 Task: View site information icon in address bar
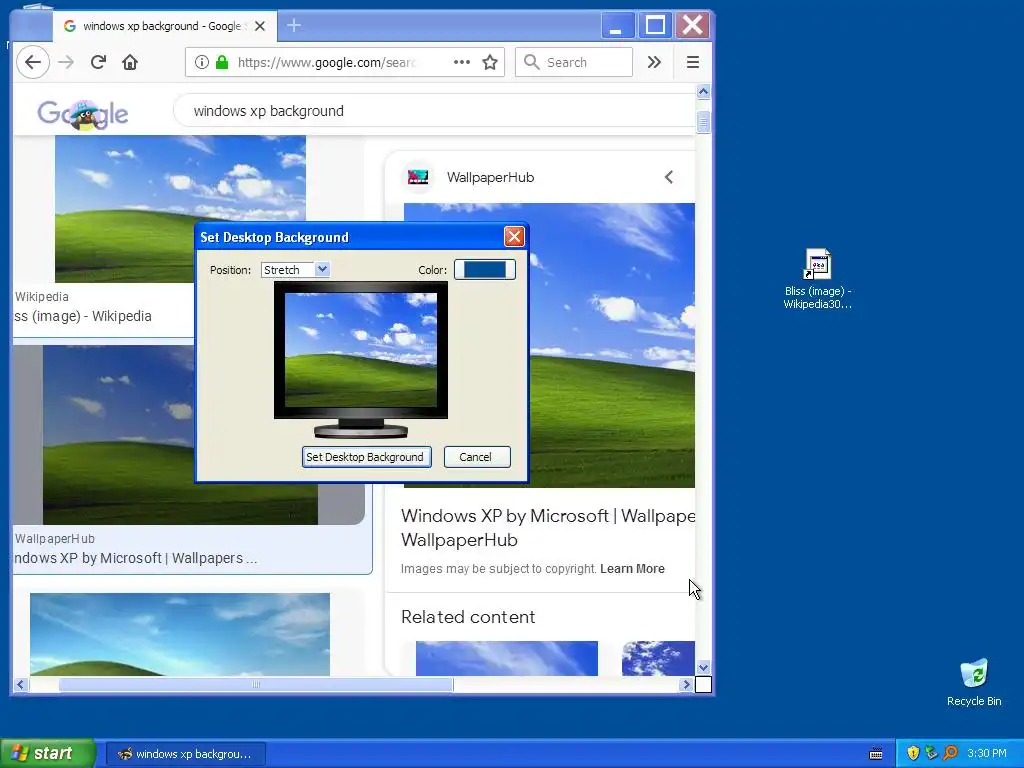(x=202, y=62)
